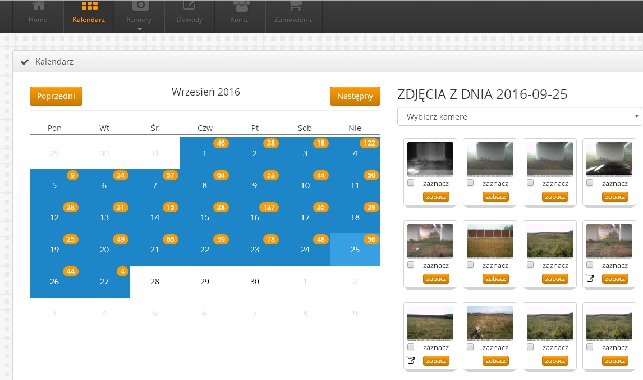The image size is (643, 380).
Task: Select day 1 of Wrzesień in calendar
Action: (x=205, y=153)
